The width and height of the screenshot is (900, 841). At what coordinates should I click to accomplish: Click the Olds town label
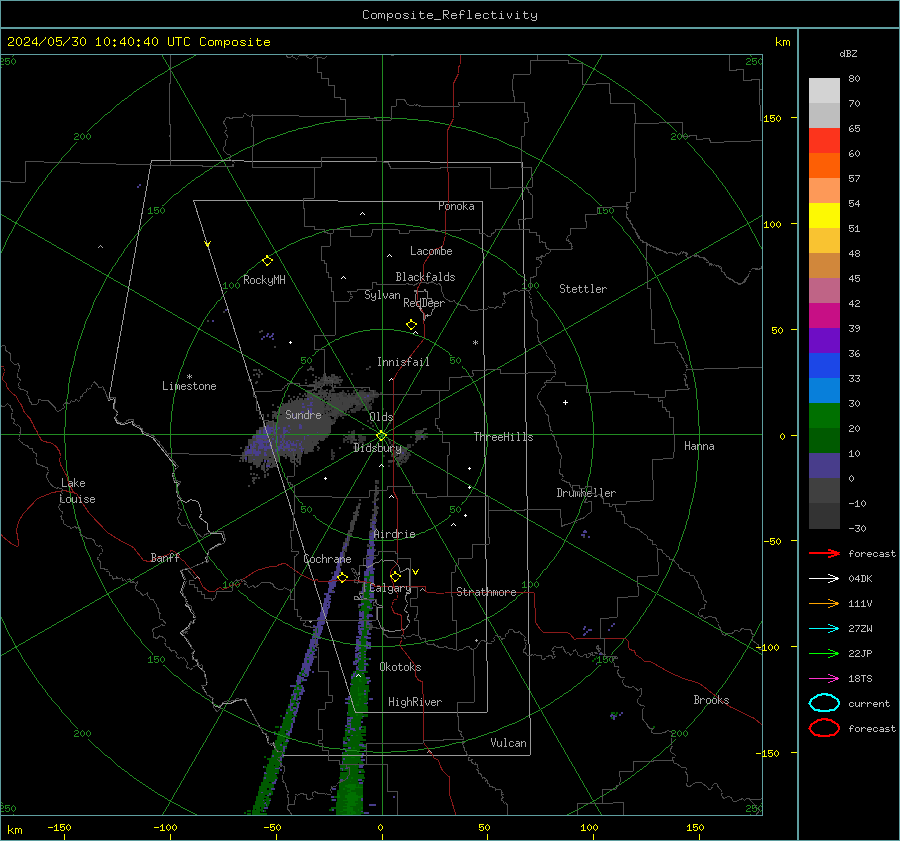(x=381, y=417)
